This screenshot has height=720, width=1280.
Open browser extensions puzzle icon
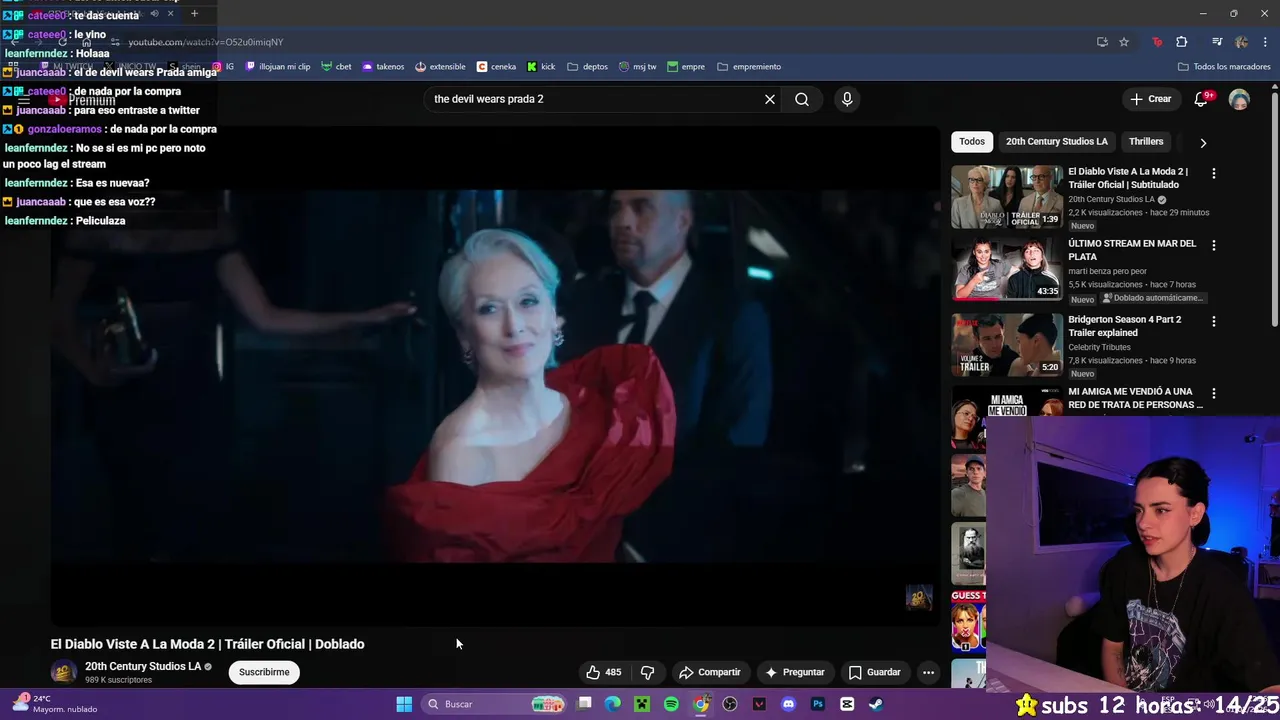tap(1182, 42)
